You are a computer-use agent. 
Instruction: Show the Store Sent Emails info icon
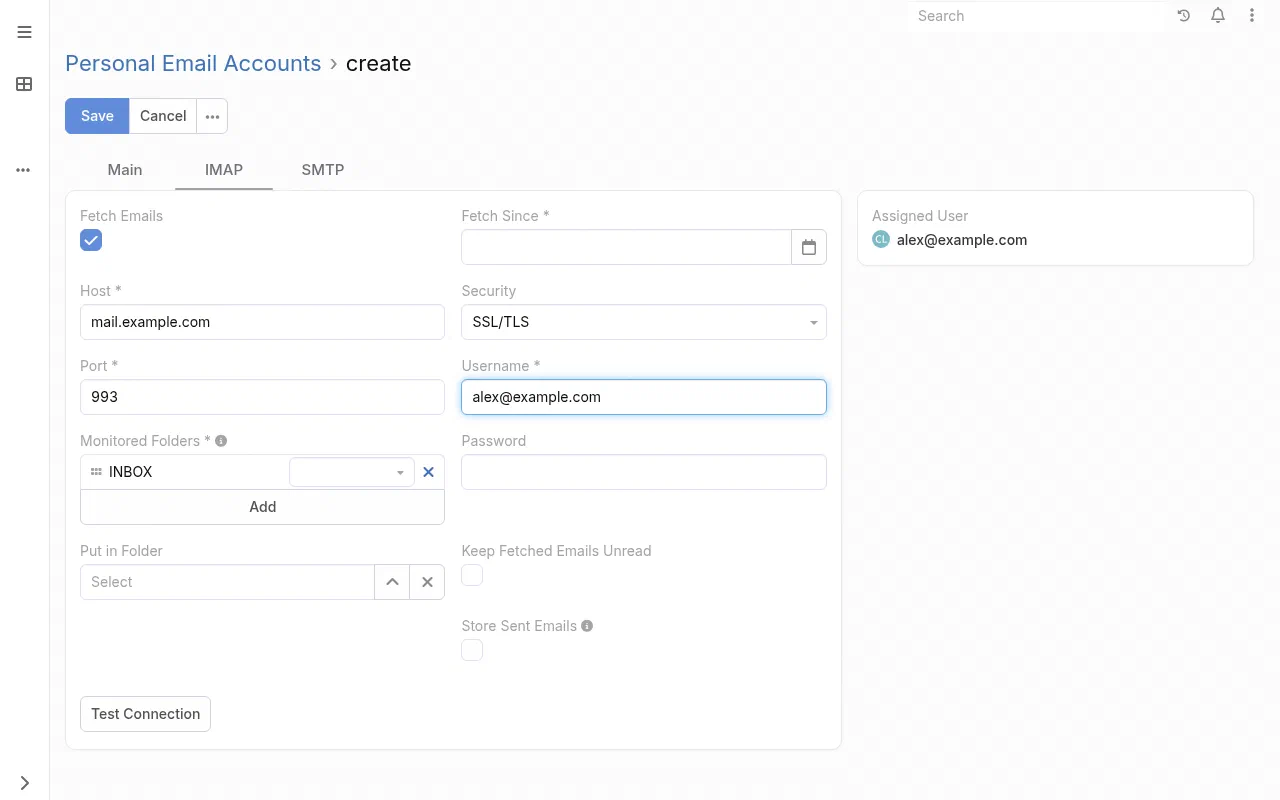coord(587,626)
